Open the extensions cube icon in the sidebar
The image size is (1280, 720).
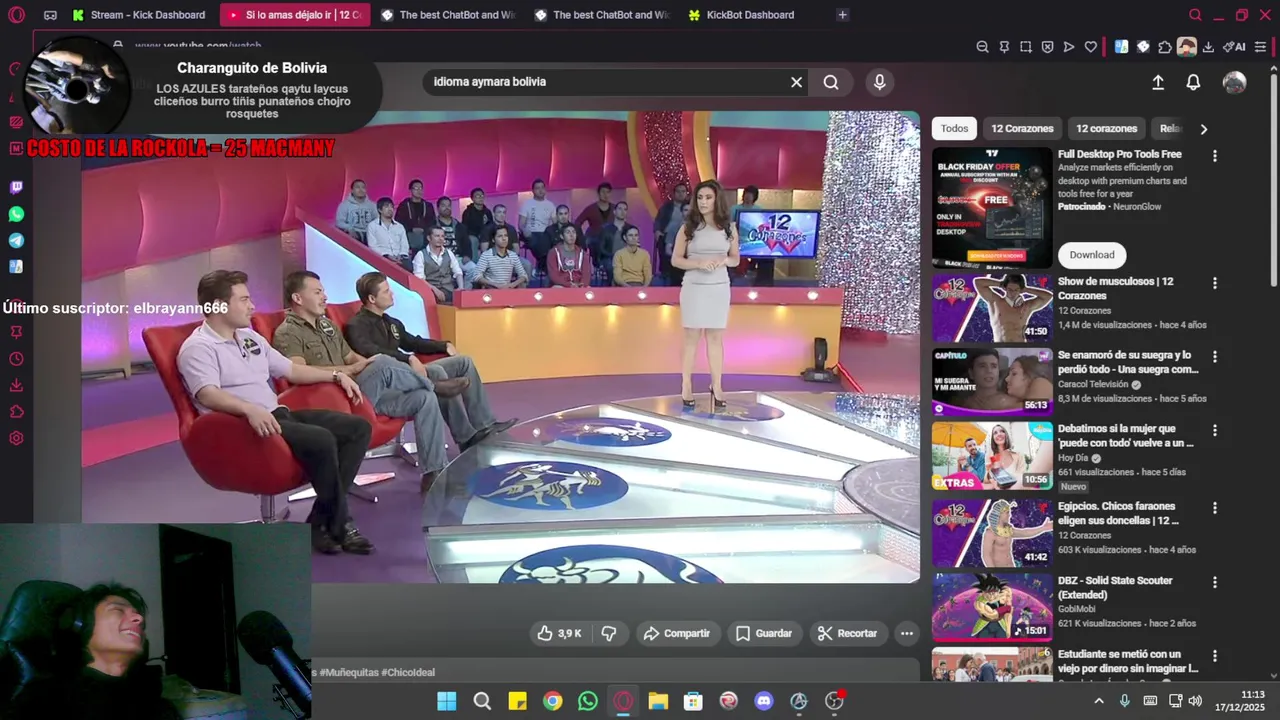tap(16, 411)
